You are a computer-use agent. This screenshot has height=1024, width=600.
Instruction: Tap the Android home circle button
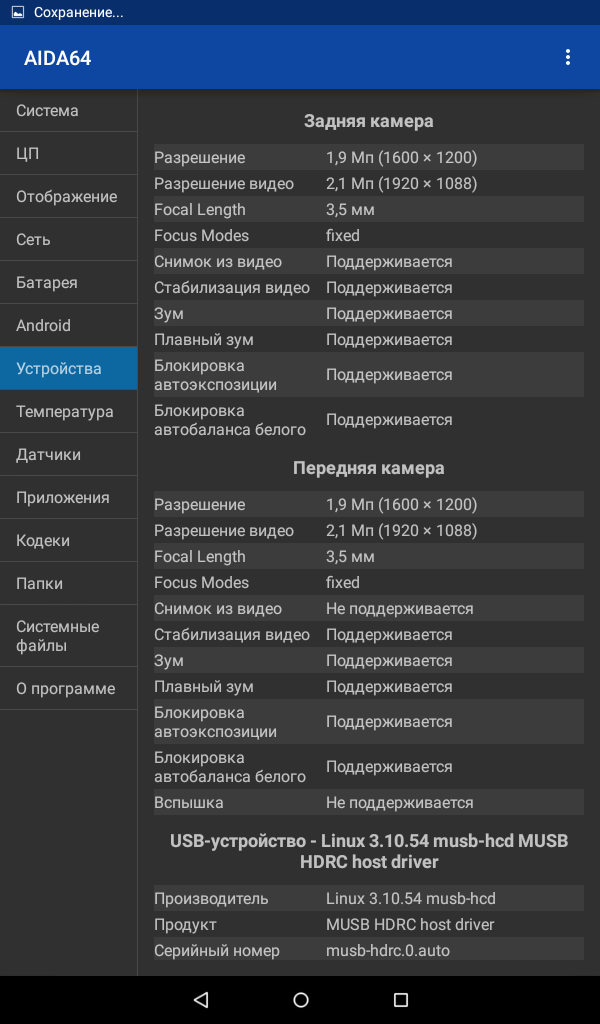(300, 999)
